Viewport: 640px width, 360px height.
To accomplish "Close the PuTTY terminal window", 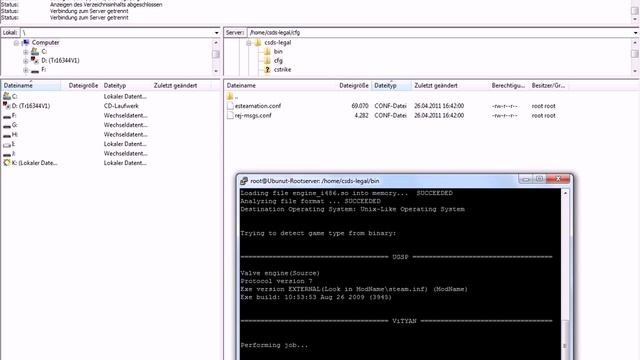I will pyautogui.click(x=558, y=179).
